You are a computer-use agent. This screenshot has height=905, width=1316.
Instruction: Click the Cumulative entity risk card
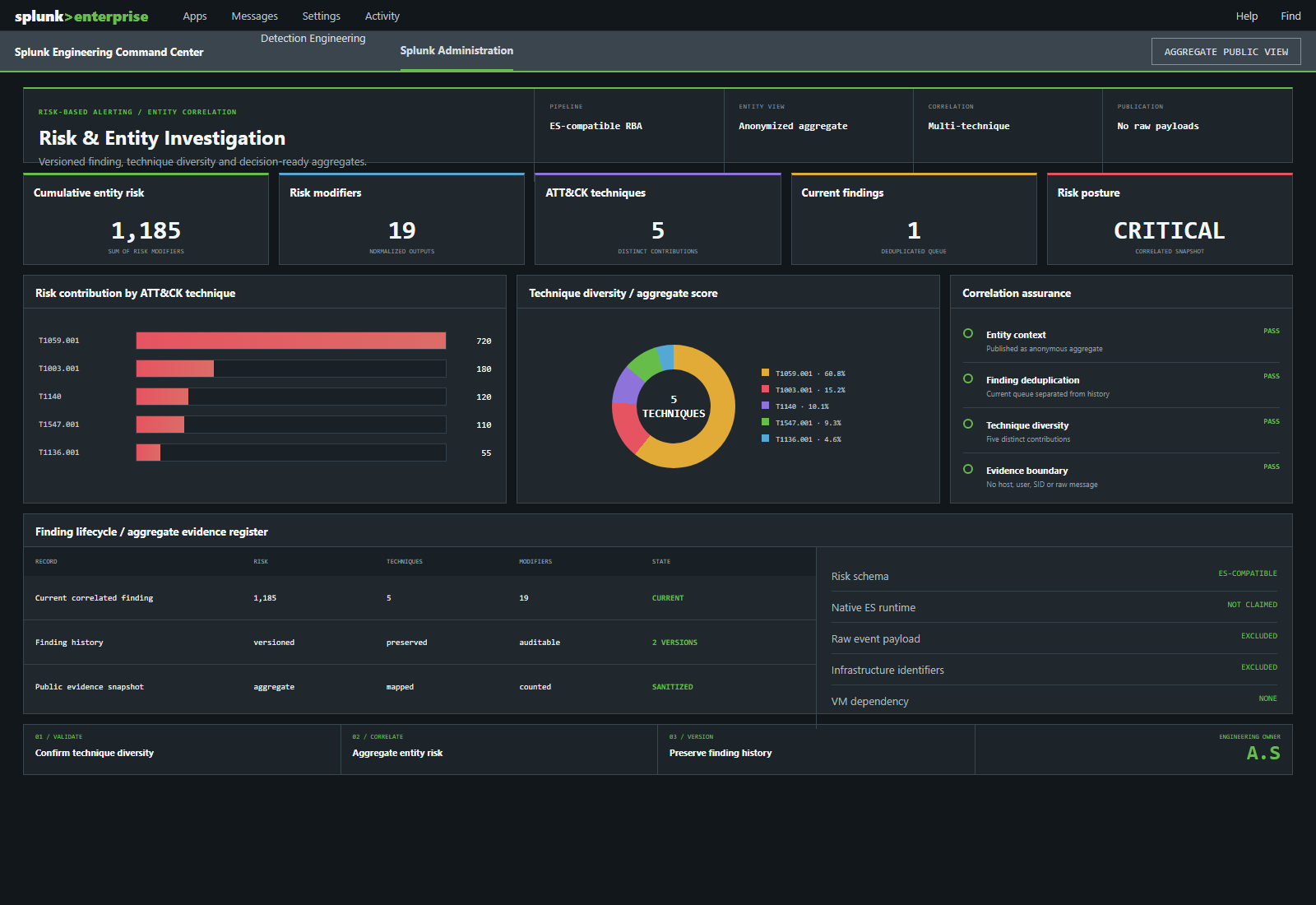[x=146, y=219]
